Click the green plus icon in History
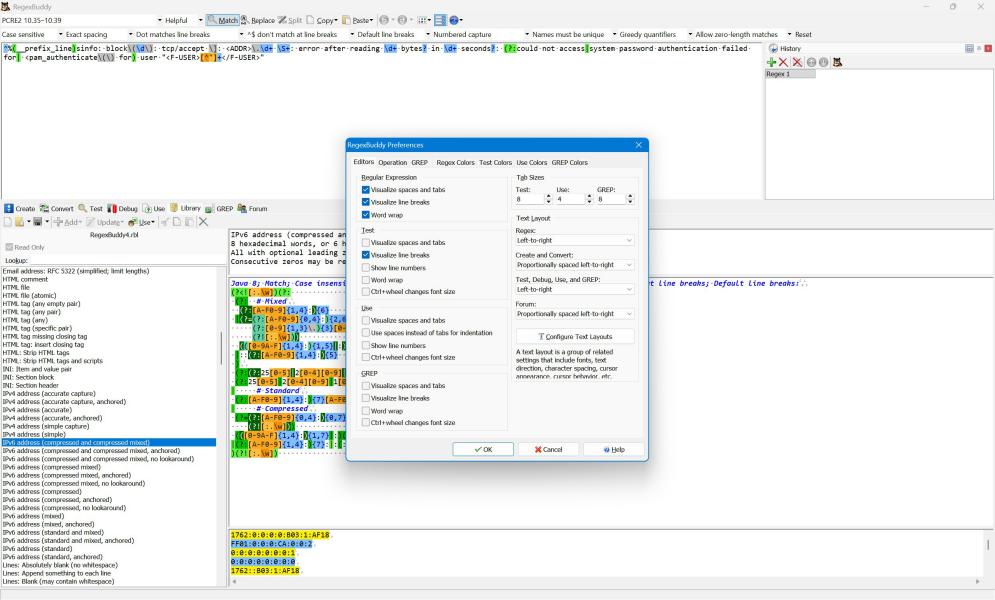The height and width of the screenshot is (600, 995). (x=771, y=62)
